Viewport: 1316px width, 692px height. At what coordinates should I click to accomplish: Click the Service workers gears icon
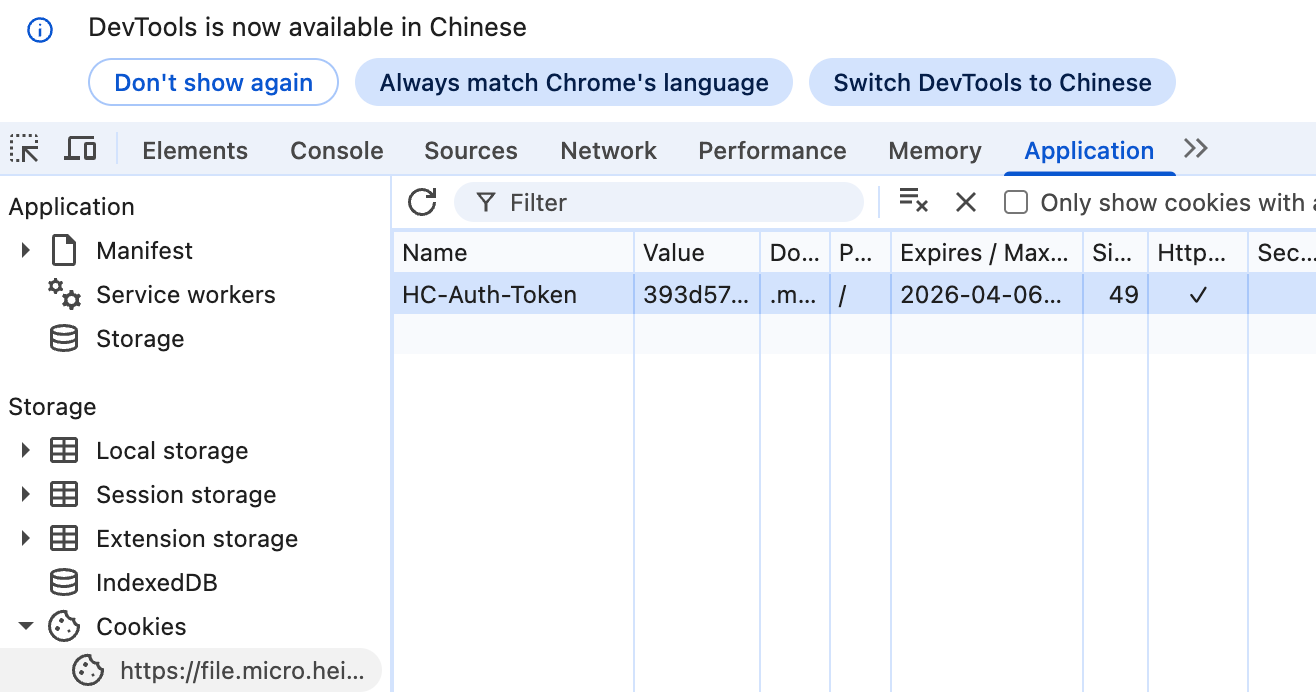coord(64,294)
